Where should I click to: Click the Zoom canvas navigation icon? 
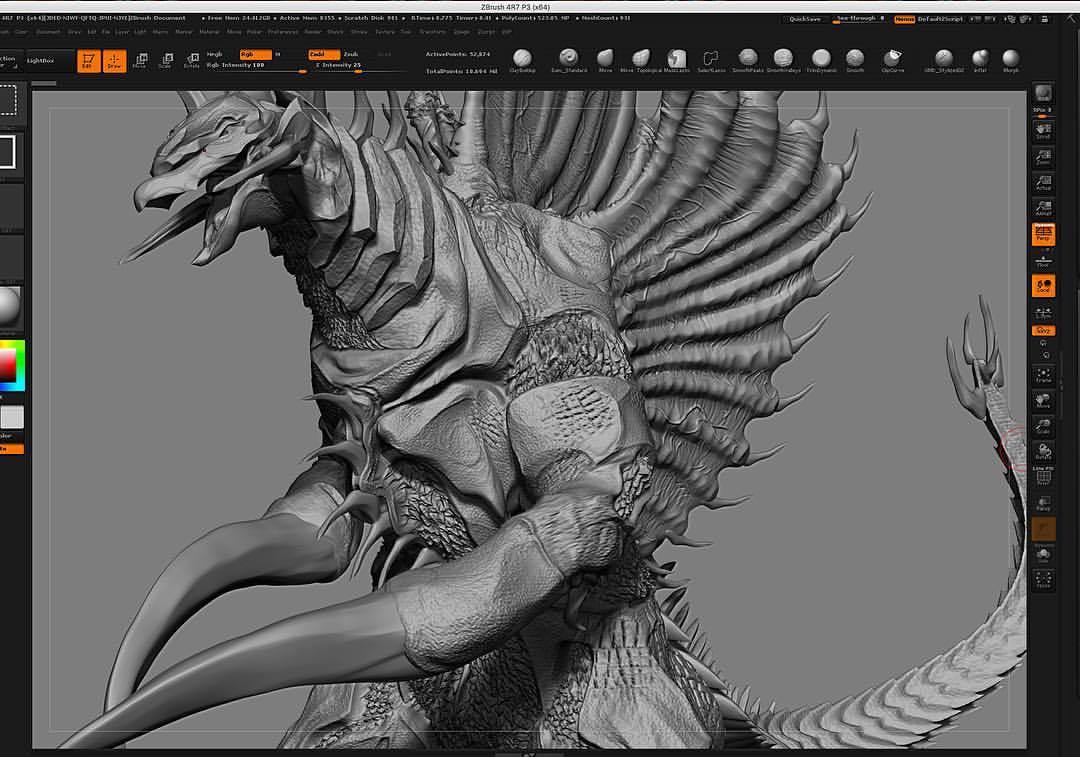1043,157
